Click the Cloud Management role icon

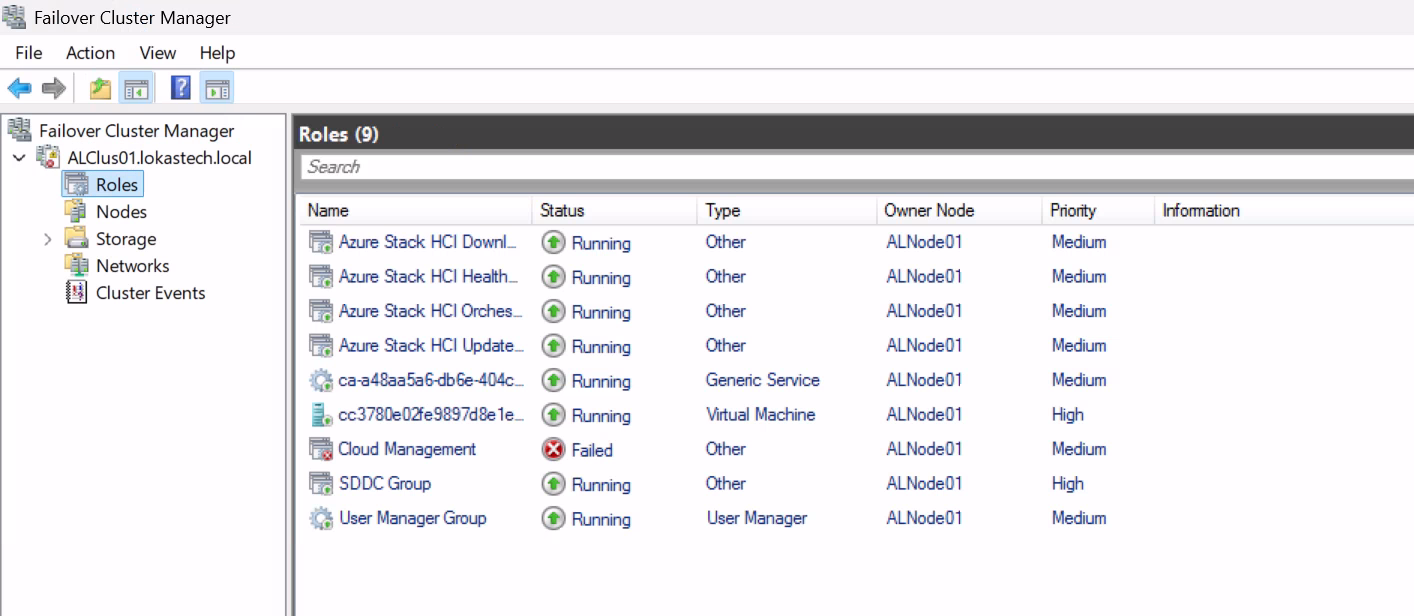coord(321,449)
